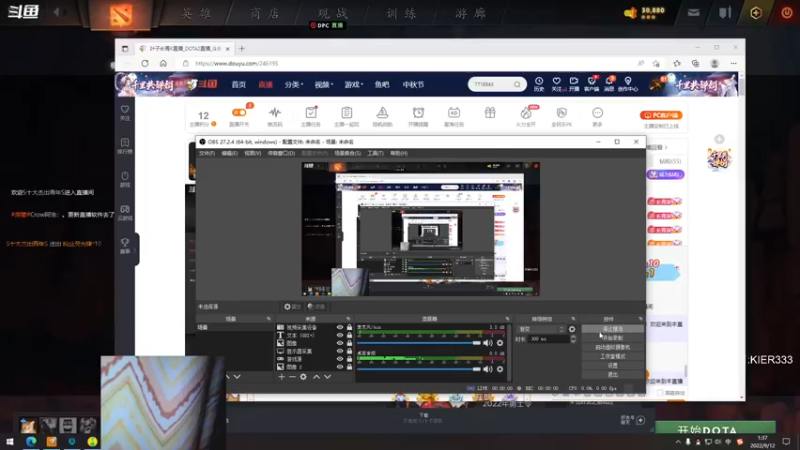Open the gift box icon in Douyu toolbar

(490, 113)
